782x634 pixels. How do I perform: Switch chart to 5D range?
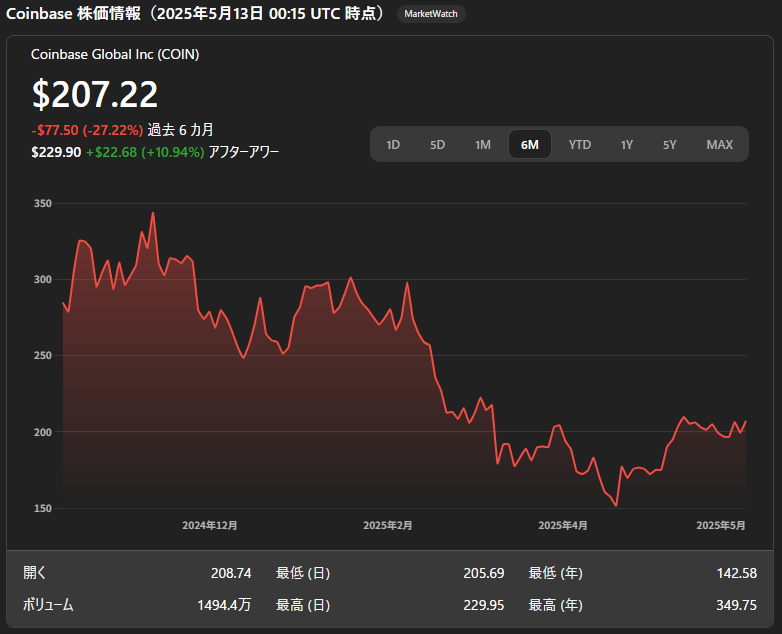(x=437, y=145)
